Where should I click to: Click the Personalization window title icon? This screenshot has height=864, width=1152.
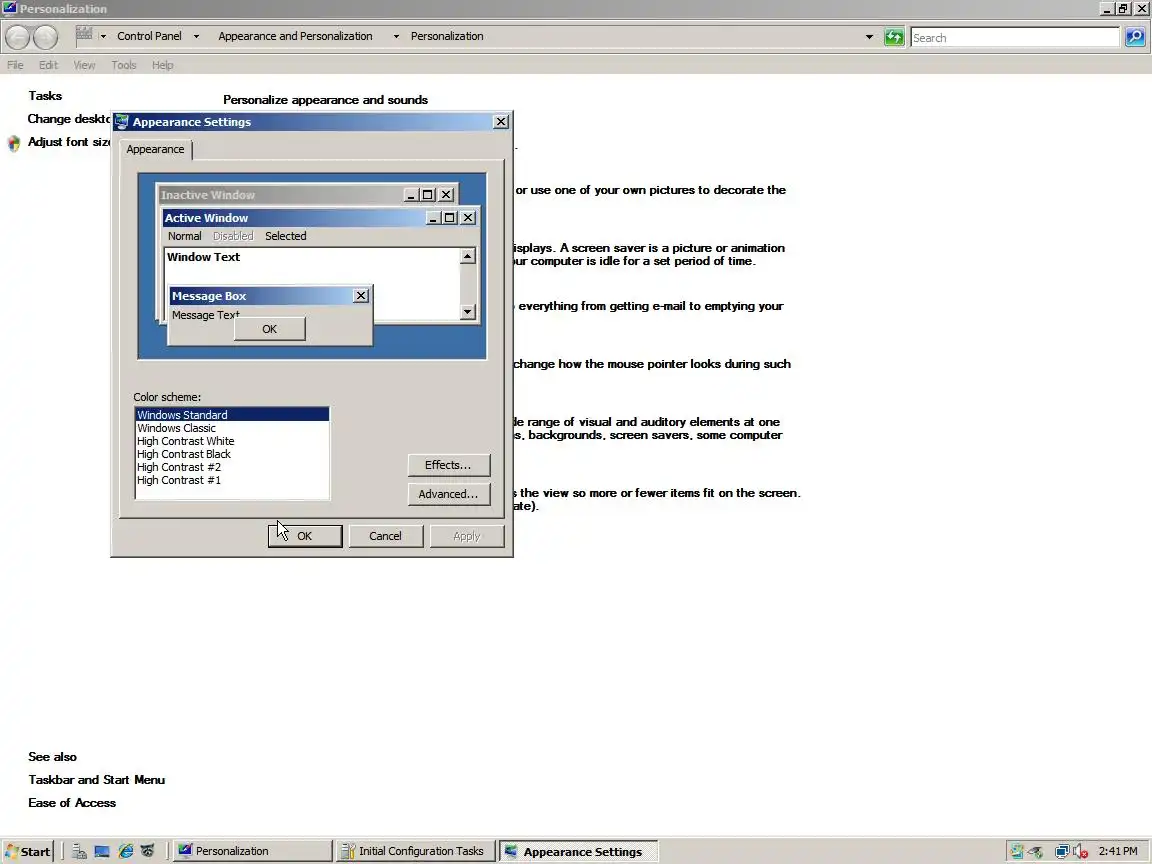(10, 9)
